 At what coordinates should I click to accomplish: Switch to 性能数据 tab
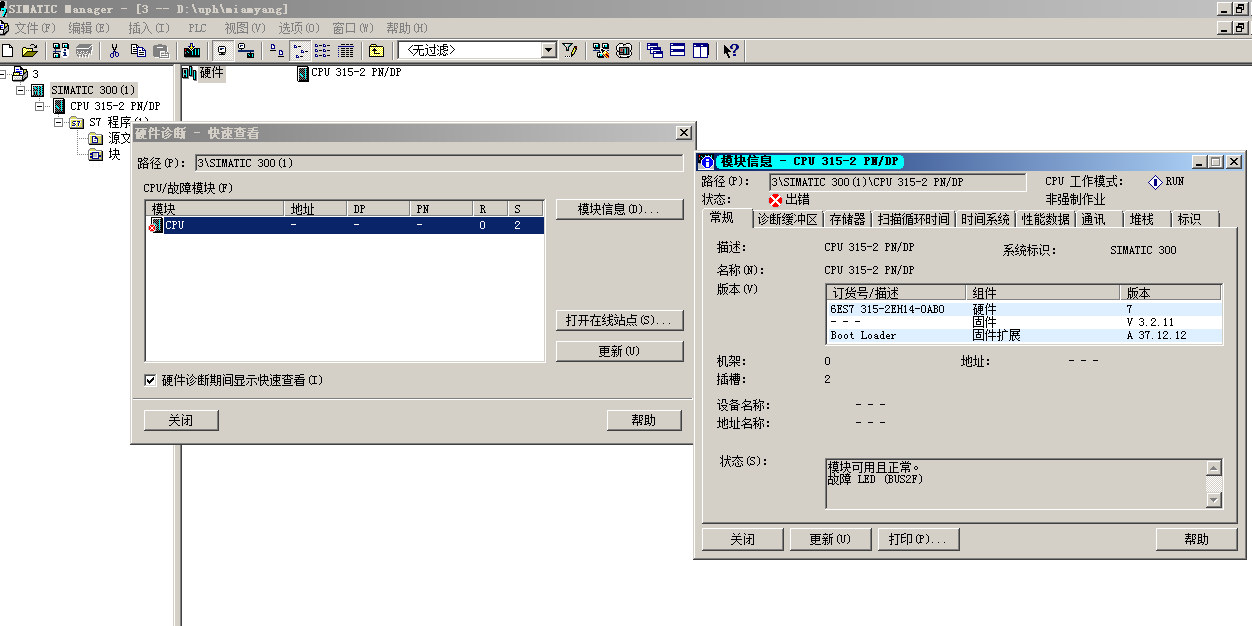(1045, 219)
